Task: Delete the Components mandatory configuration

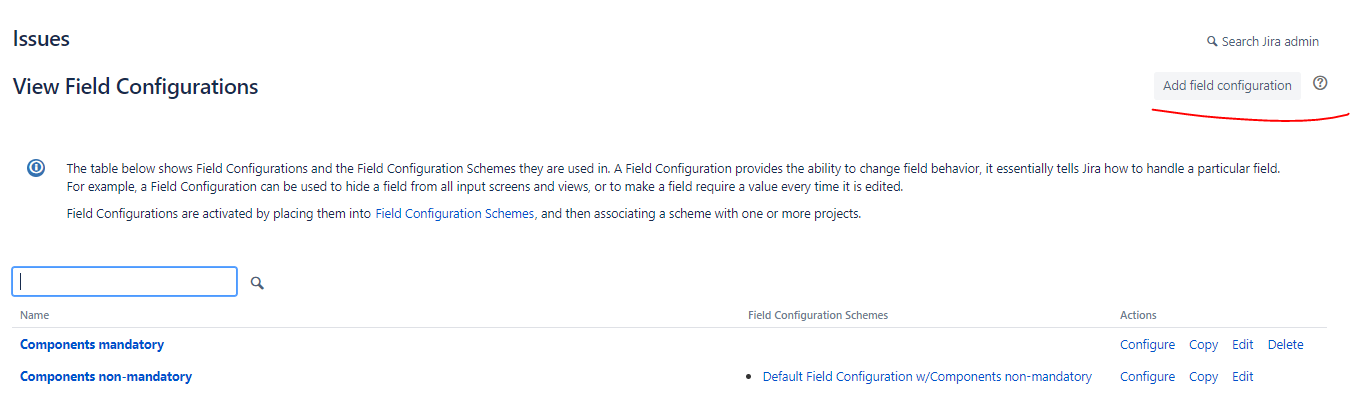Action: 1285,345
